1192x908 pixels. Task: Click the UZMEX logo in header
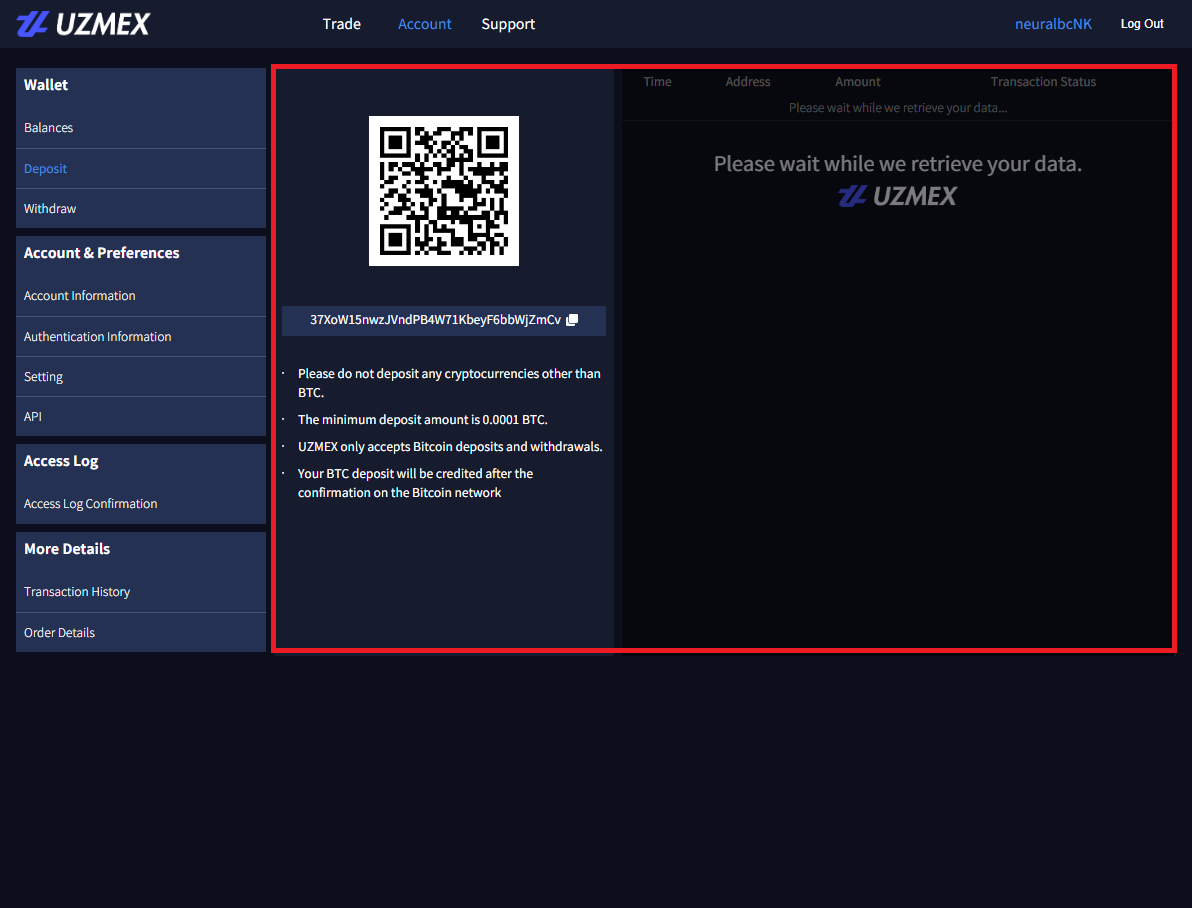point(83,24)
